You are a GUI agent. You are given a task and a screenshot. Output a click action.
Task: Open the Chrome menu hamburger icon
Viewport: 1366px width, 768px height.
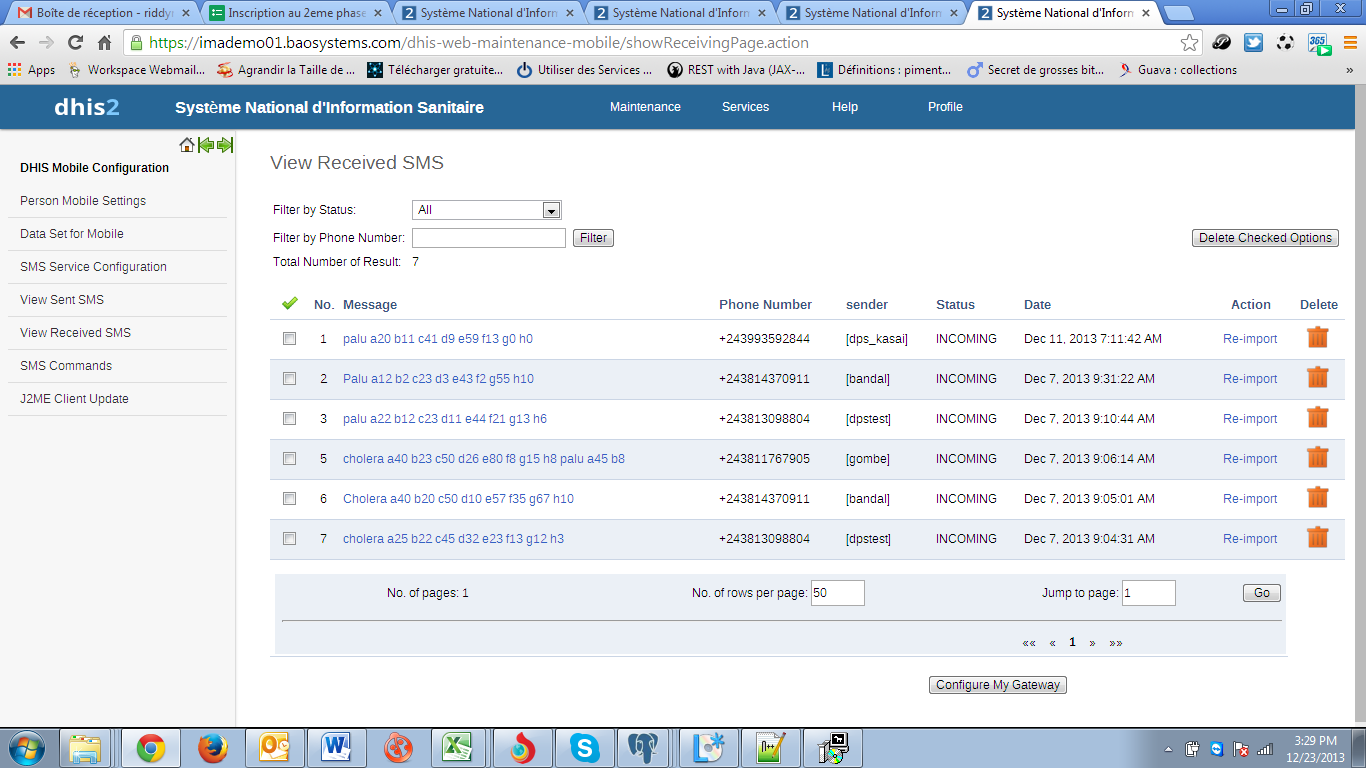[1350, 43]
